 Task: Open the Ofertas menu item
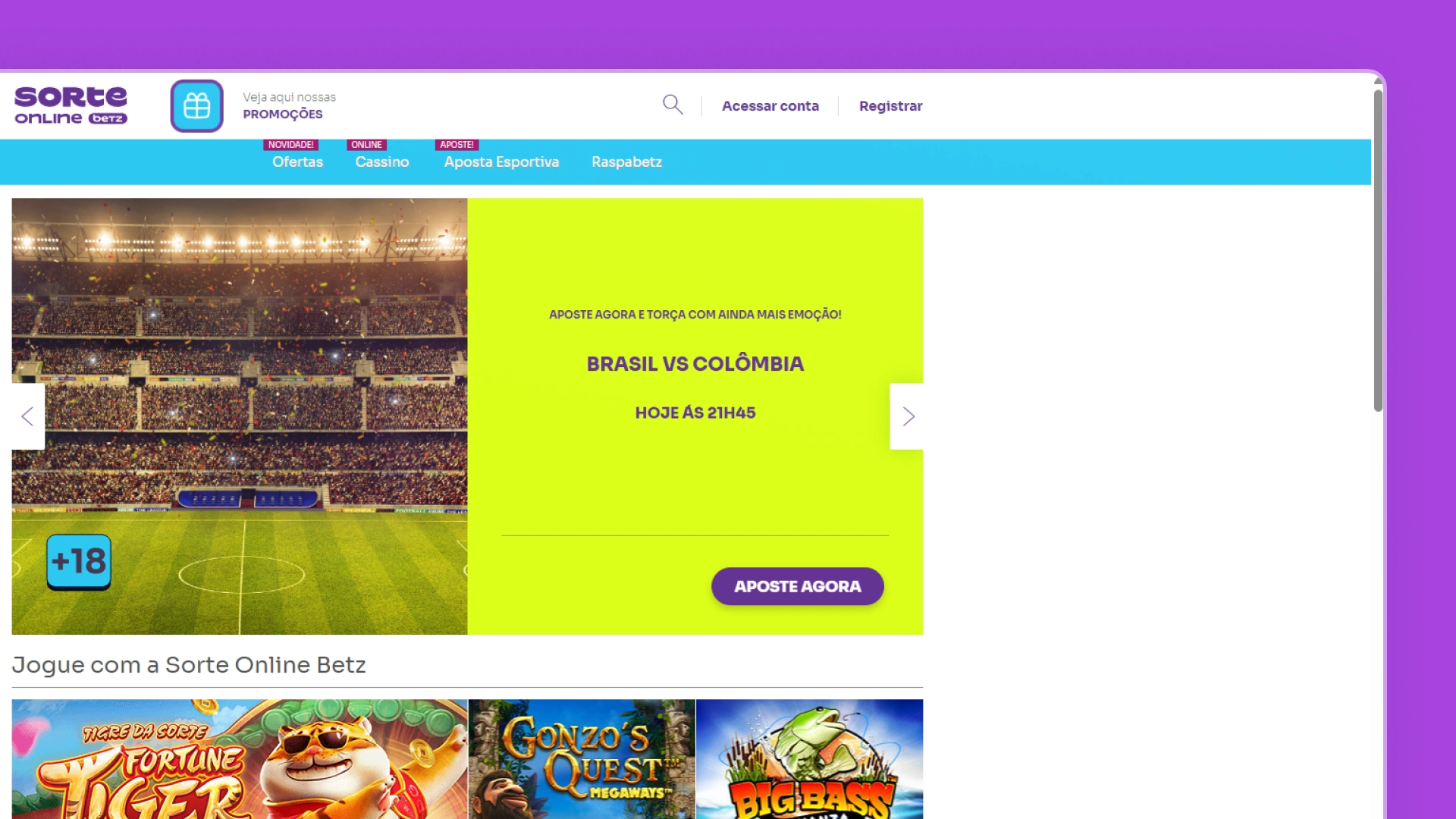[x=297, y=162]
